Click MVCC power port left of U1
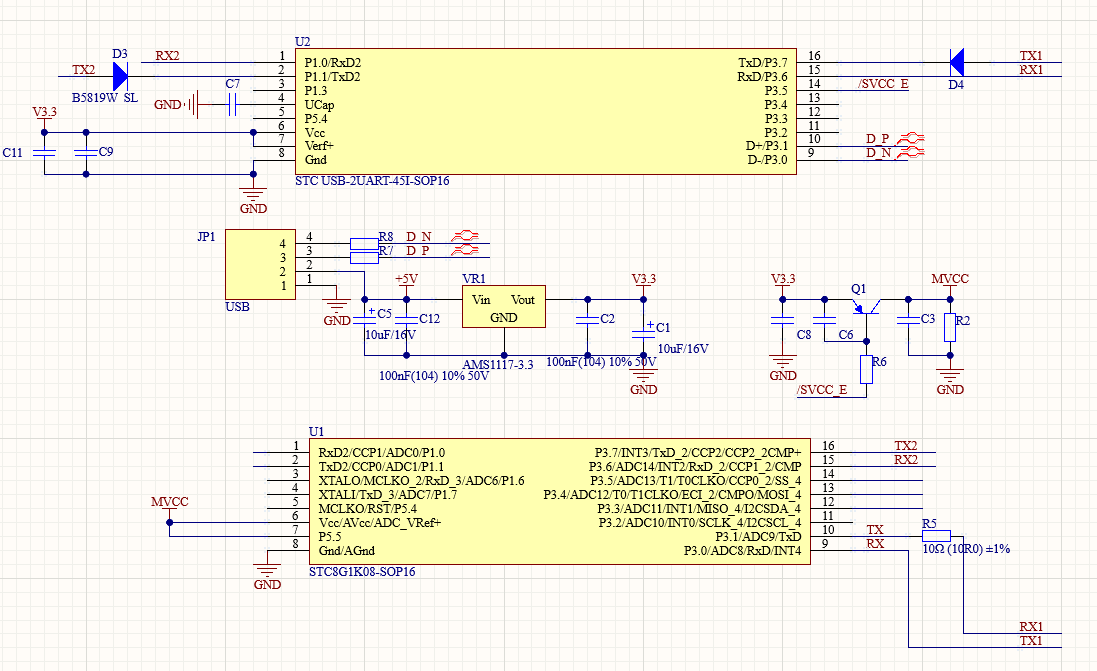Image resolution: width=1097 pixels, height=671 pixels. point(169,507)
